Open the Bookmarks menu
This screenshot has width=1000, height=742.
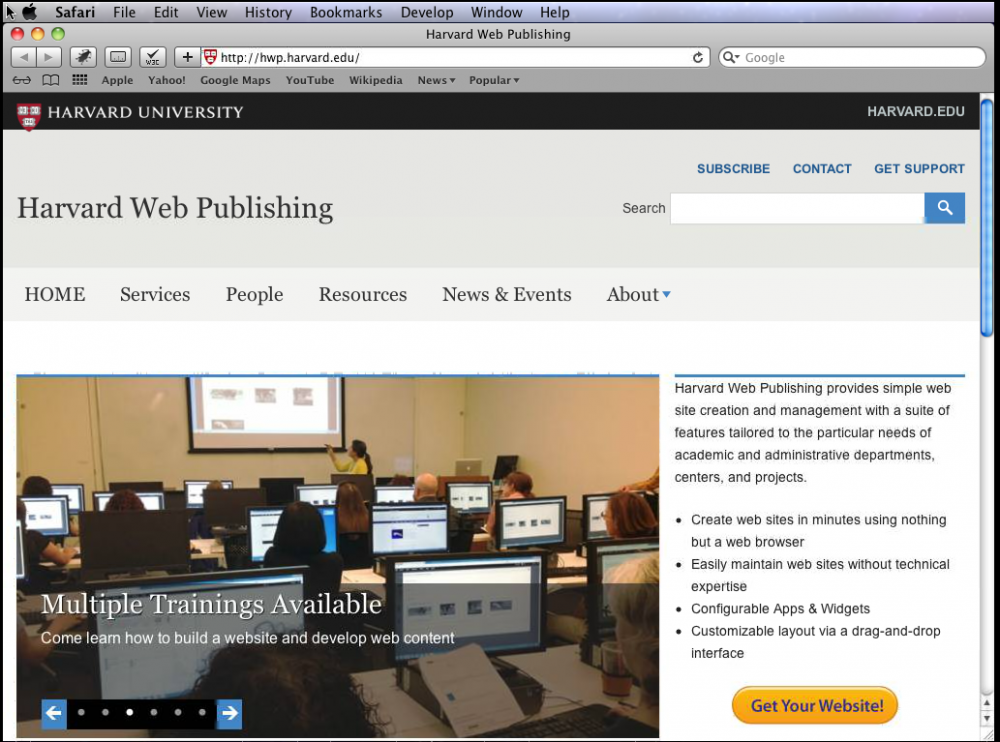346,12
